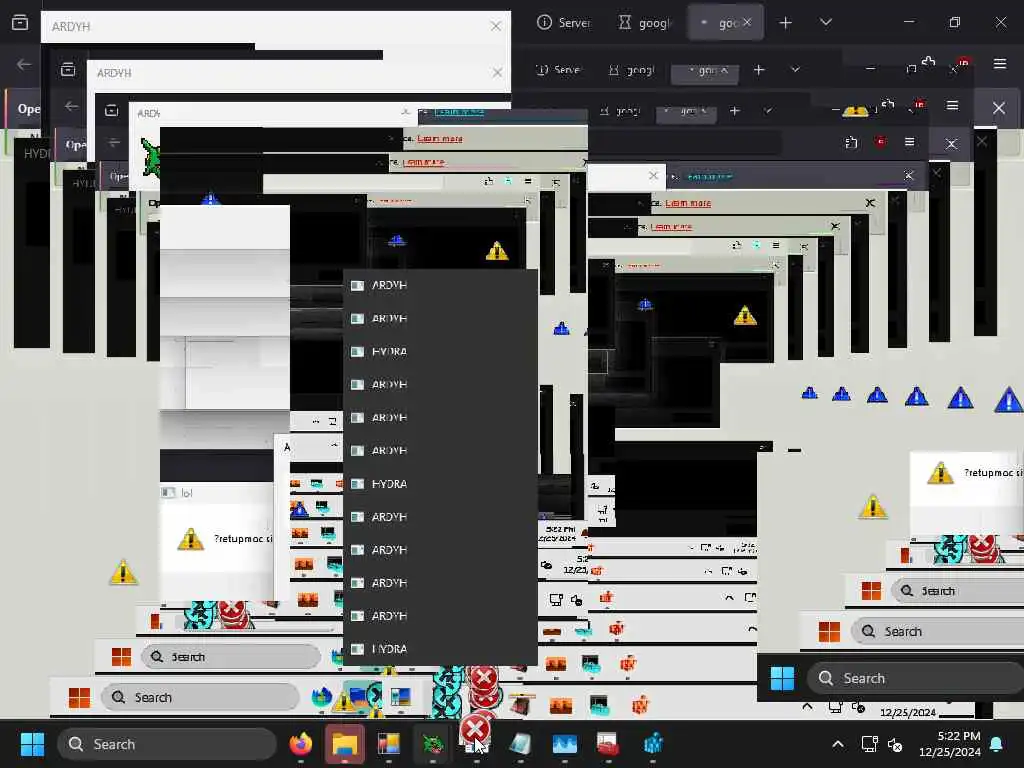Open a new tab in topmost browser
This screenshot has width=1024, height=768.
pos(786,22)
